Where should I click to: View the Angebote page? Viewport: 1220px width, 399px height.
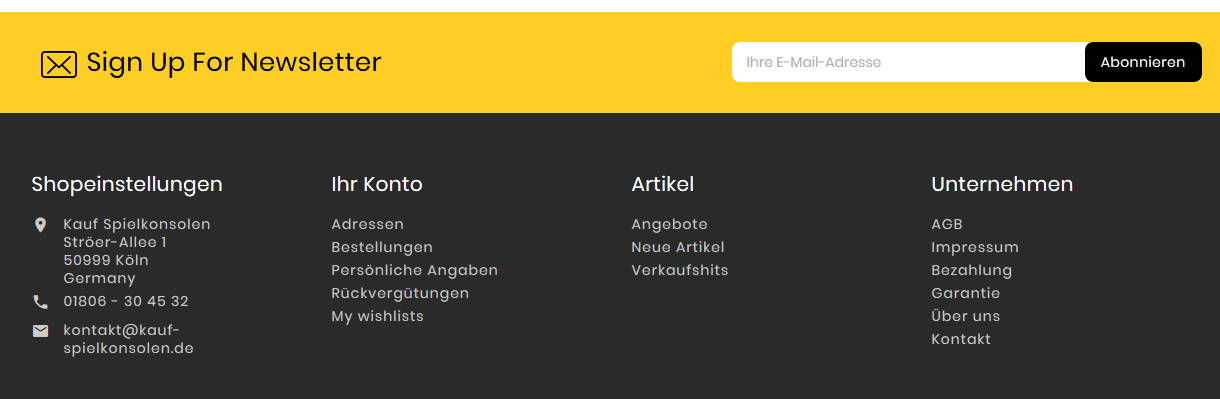point(669,224)
